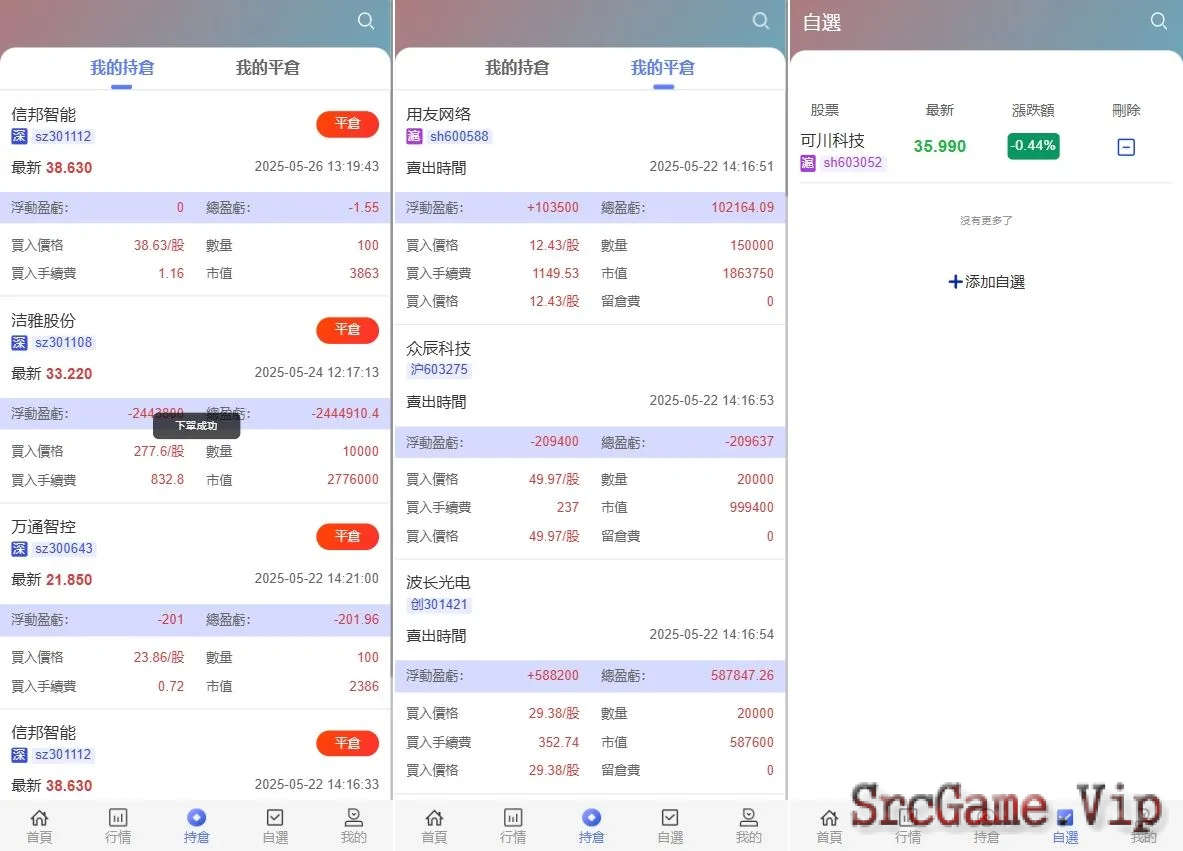
Task: Tap timestamp 2025-05-24 12:17:13
Action: click(x=317, y=372)
